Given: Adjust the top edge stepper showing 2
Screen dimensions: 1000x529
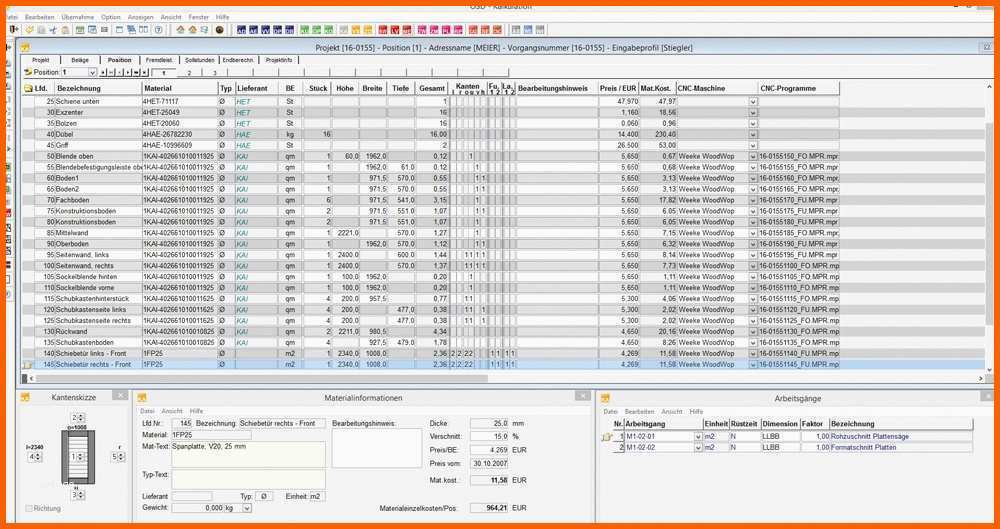Looking at the screenshot, I should pos(78,417).
